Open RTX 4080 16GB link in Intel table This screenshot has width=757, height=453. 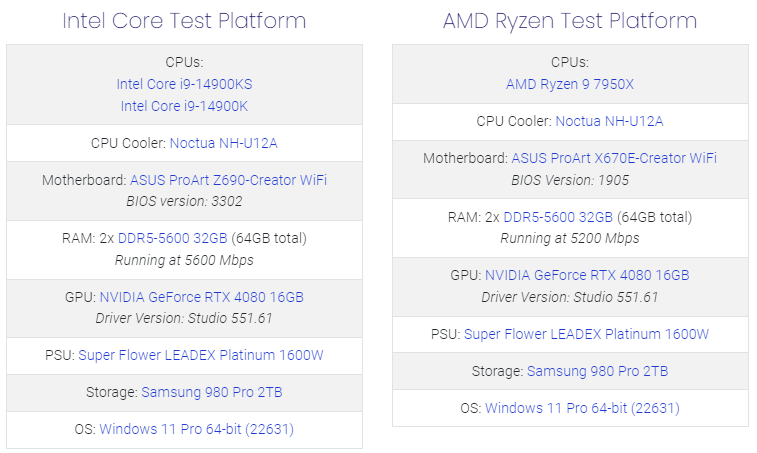click(x=201, y=297)
